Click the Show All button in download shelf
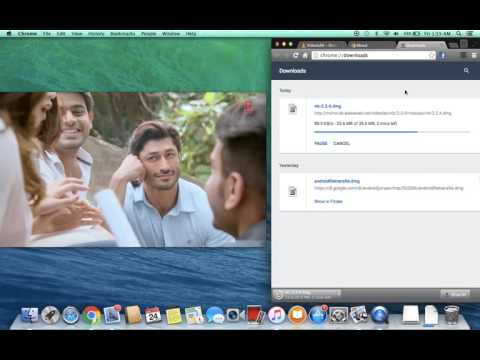 click(455, 294)
